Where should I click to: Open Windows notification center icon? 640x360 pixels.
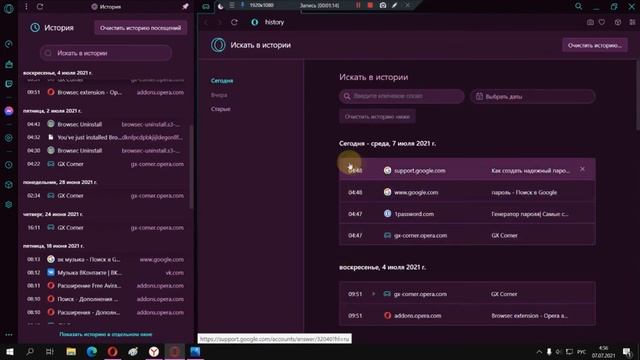point(627,351)
